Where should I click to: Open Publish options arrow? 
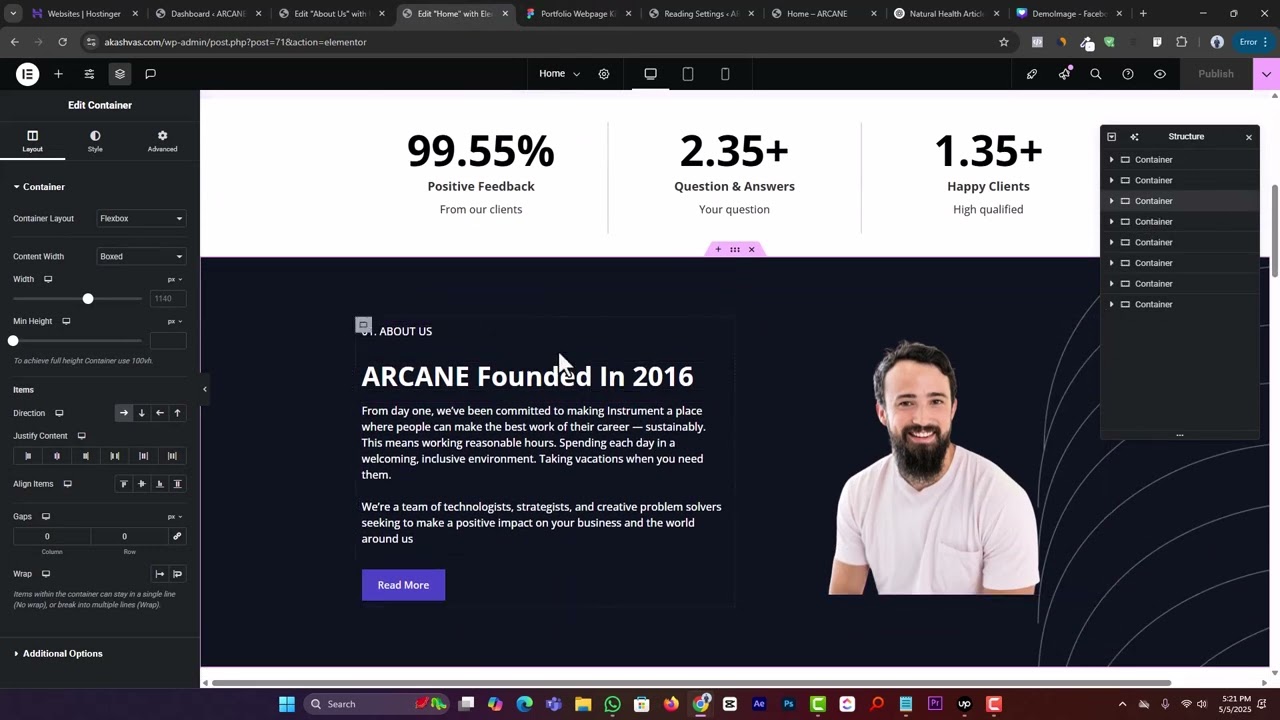1267,74
